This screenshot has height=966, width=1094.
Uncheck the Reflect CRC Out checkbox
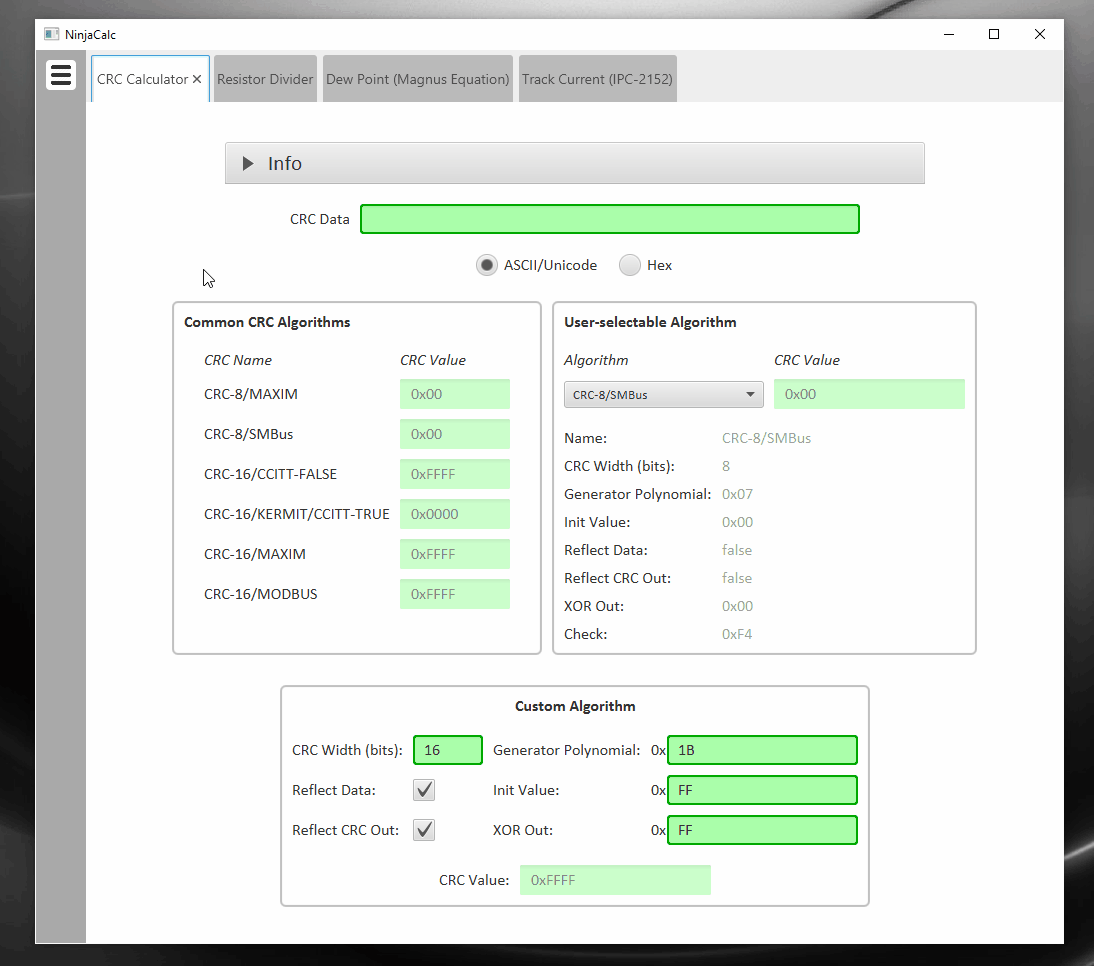(x=423, y=830)
